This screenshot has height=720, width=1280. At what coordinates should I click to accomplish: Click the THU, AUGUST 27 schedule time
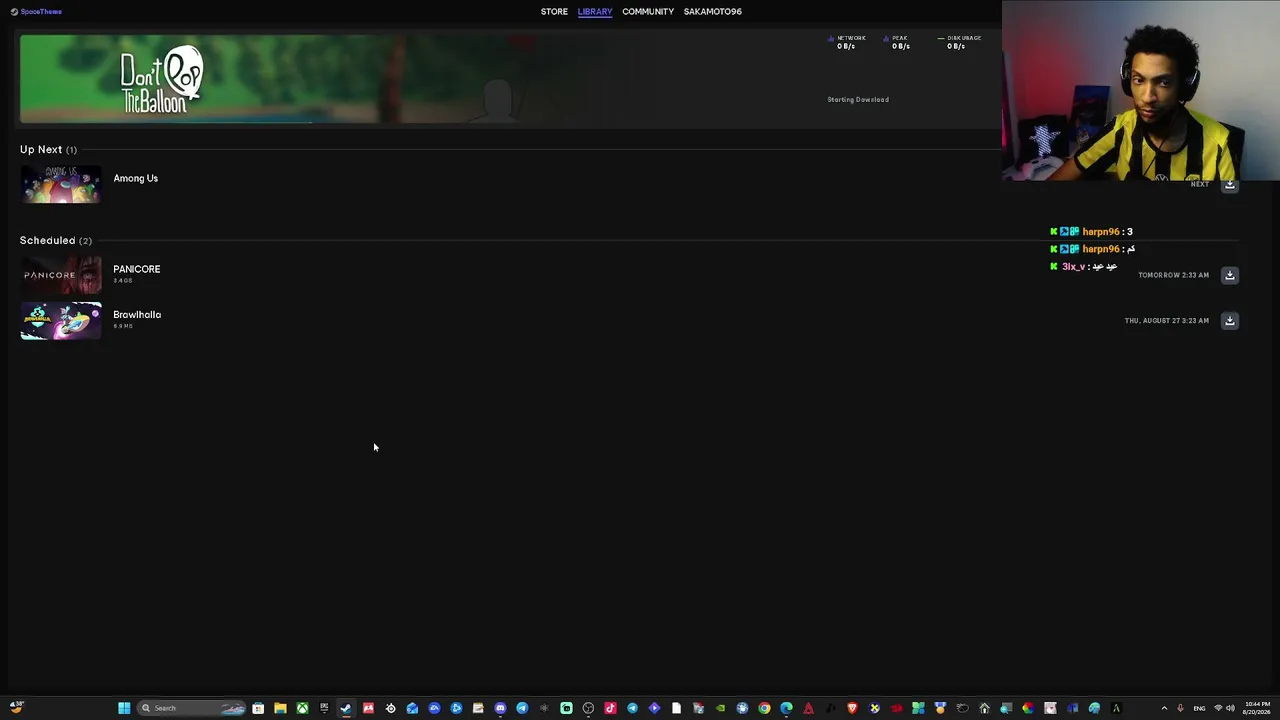1167,321
